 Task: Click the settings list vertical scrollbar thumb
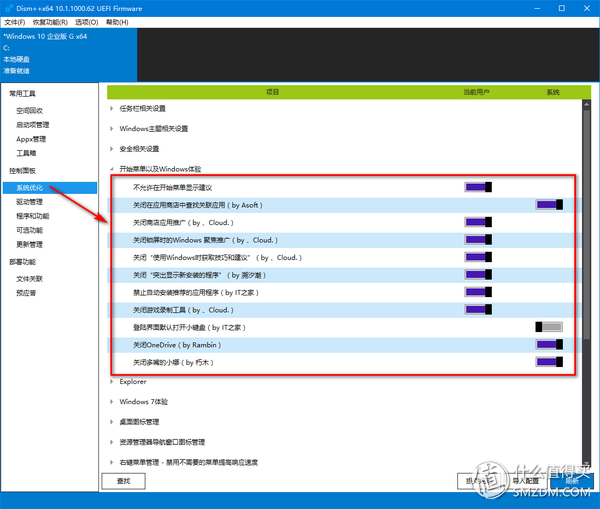tap(586, 225)
